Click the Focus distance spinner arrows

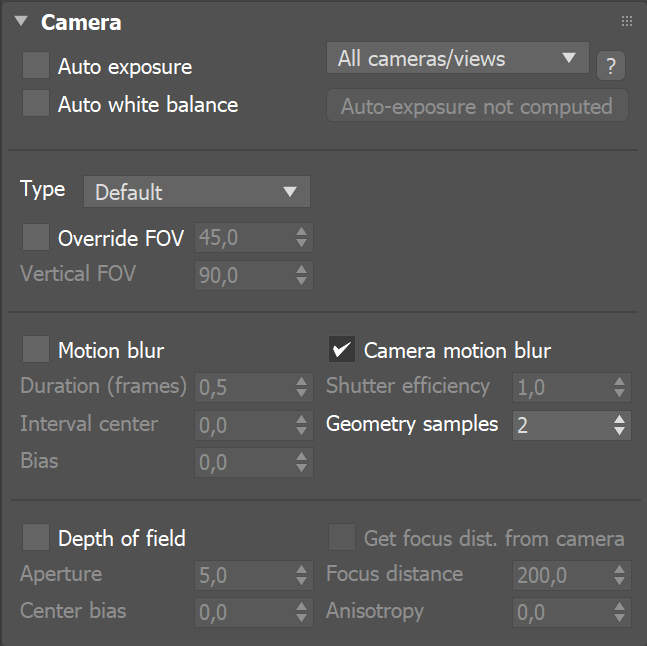619,575
